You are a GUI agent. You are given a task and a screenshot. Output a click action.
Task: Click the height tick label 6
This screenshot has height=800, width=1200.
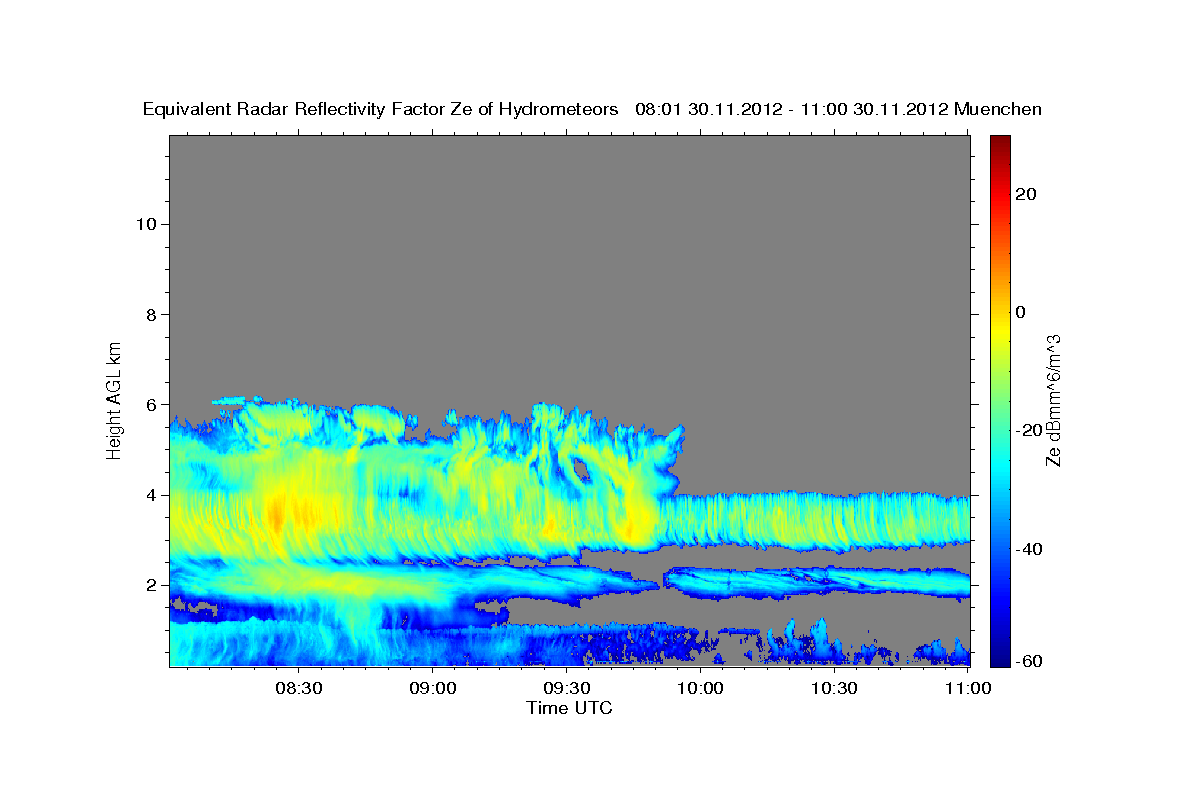pyautogui.click(x=153, y=405)
